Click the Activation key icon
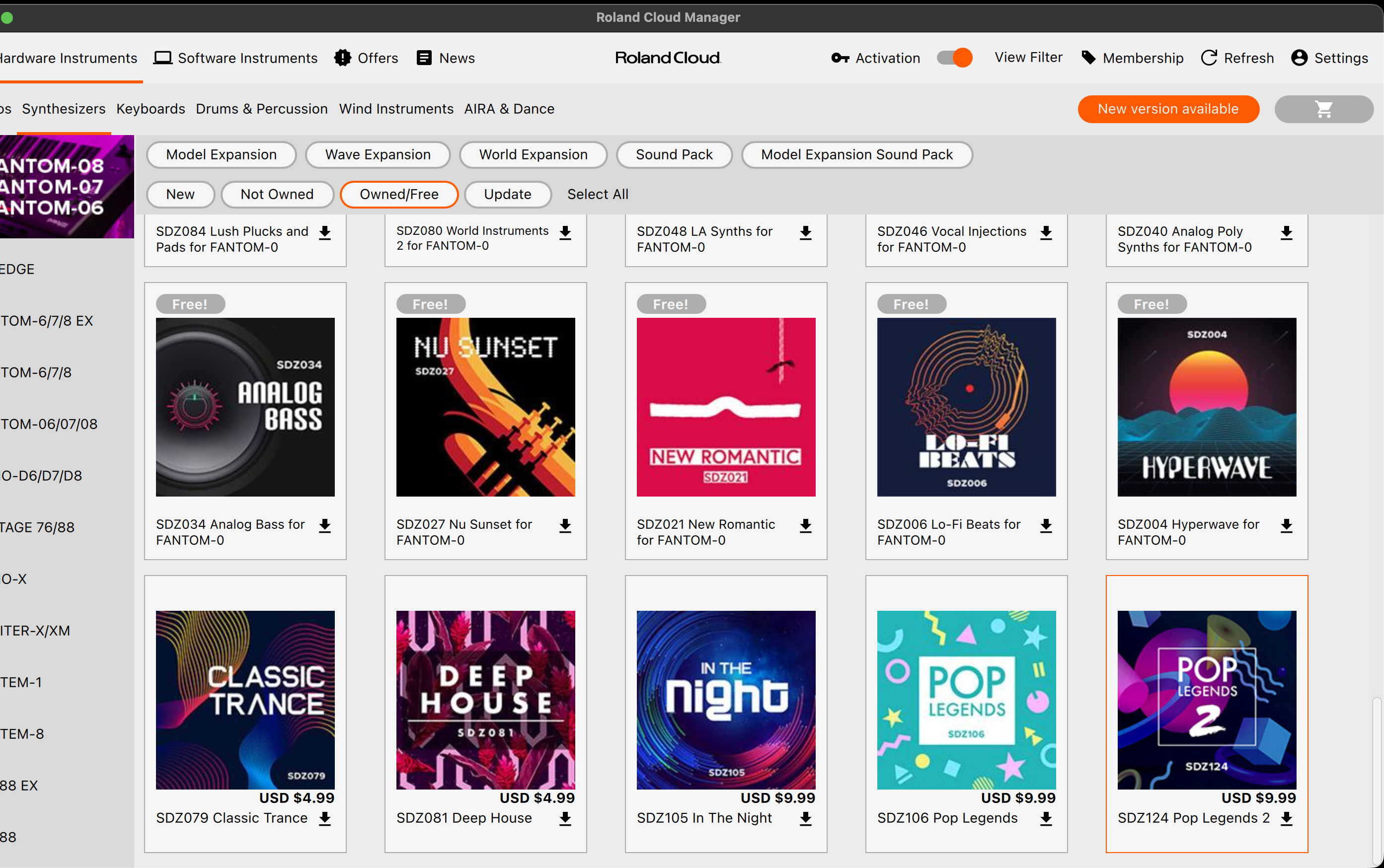The height and width of the screenshot is (868, 1384). click(840, 58)
